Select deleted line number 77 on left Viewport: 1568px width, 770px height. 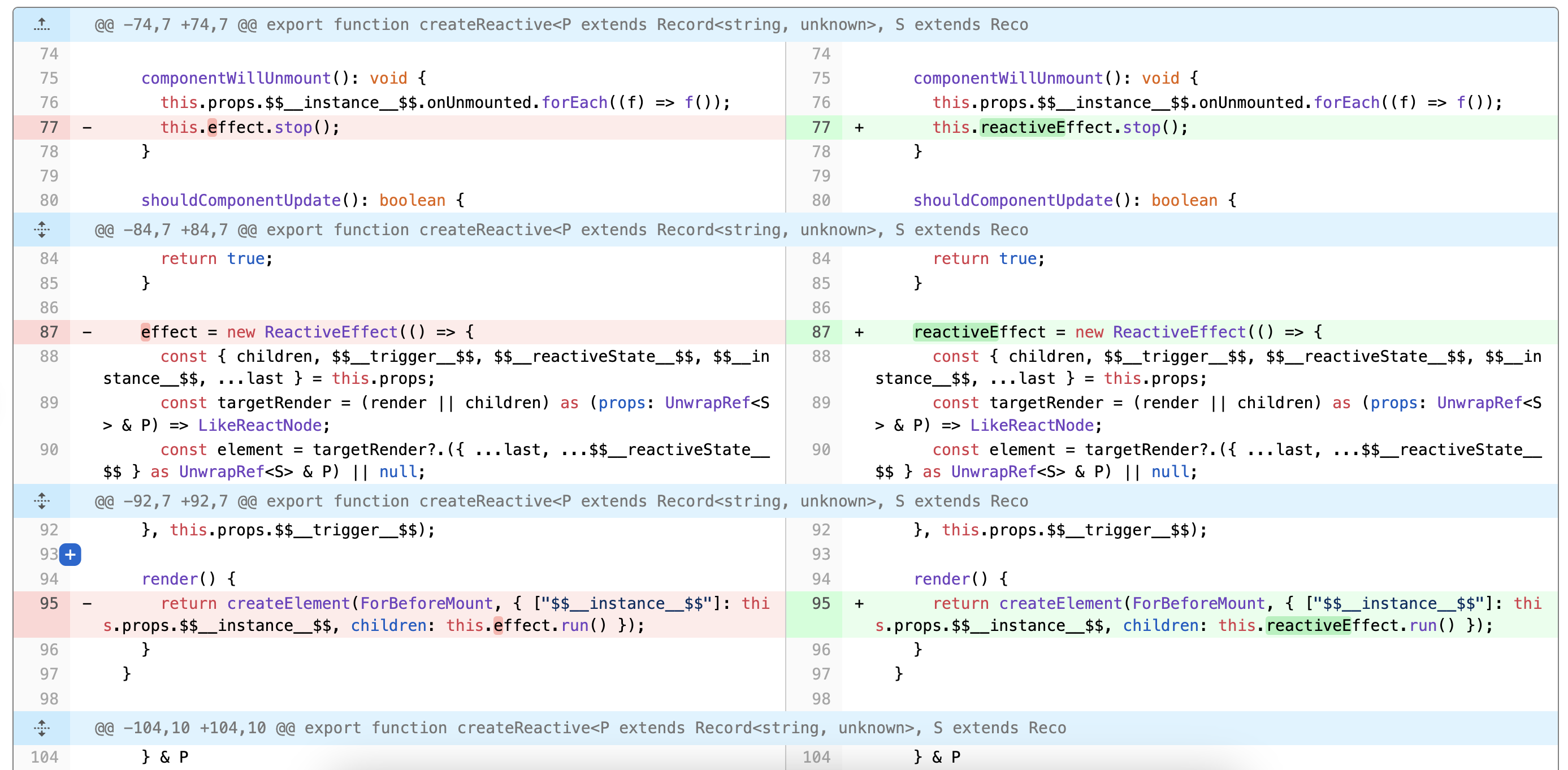click(x=49, y=127)
